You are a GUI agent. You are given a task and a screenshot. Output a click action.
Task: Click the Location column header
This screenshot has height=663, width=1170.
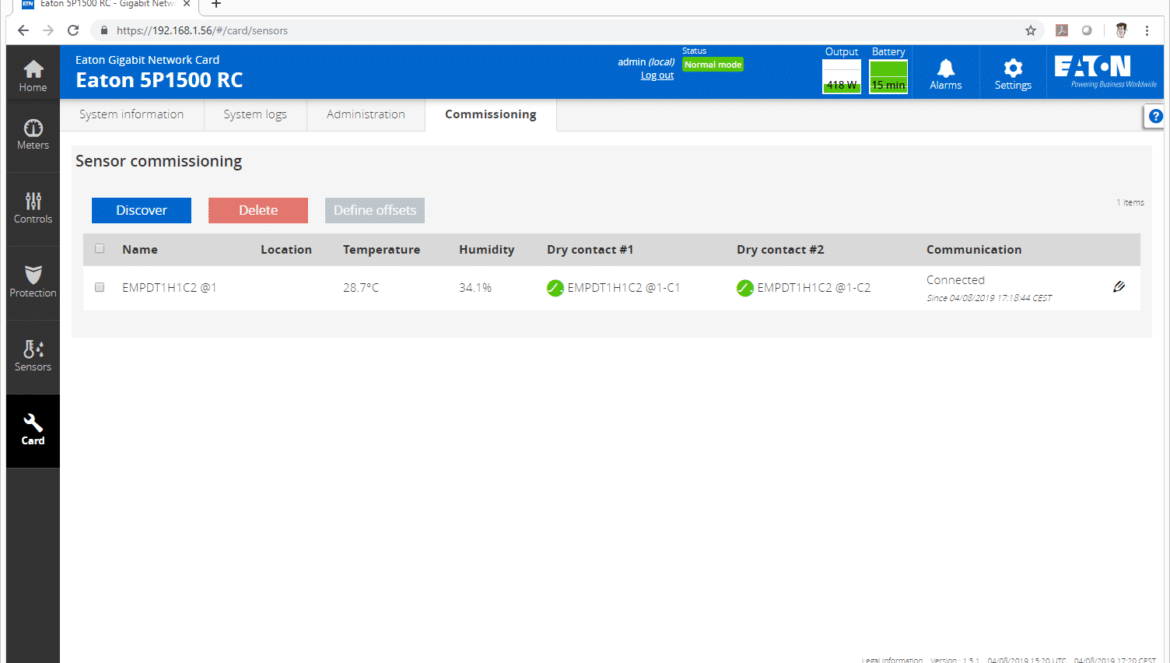click(286, 250)
